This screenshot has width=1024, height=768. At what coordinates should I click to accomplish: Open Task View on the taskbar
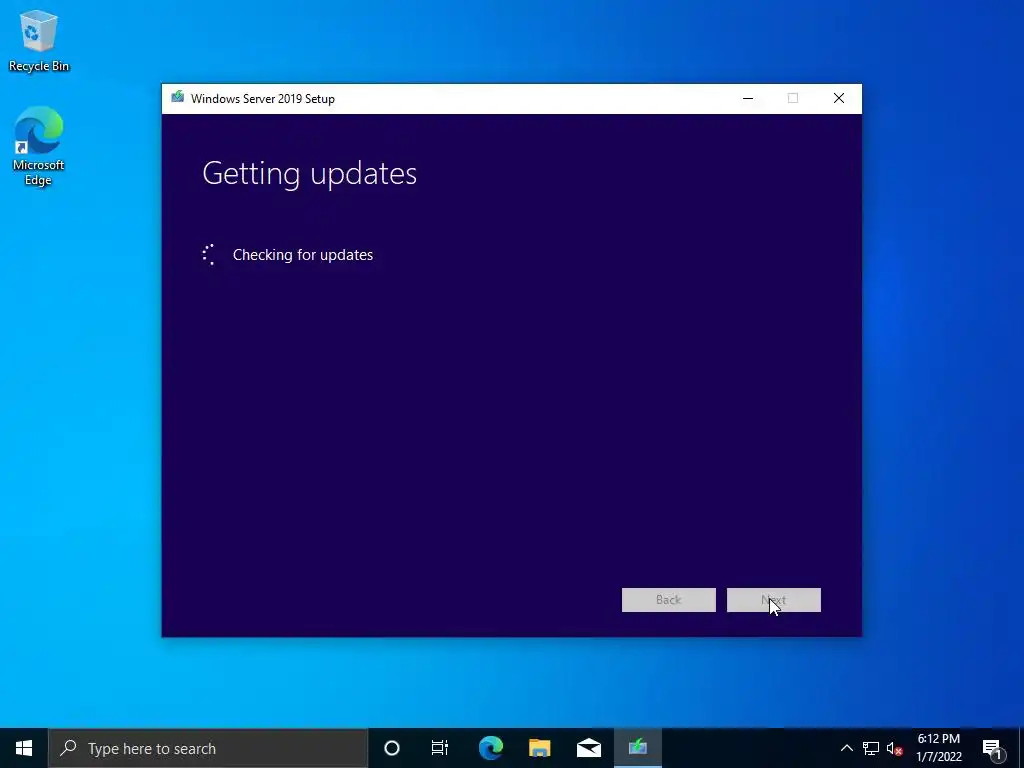(x=440, y=748)
